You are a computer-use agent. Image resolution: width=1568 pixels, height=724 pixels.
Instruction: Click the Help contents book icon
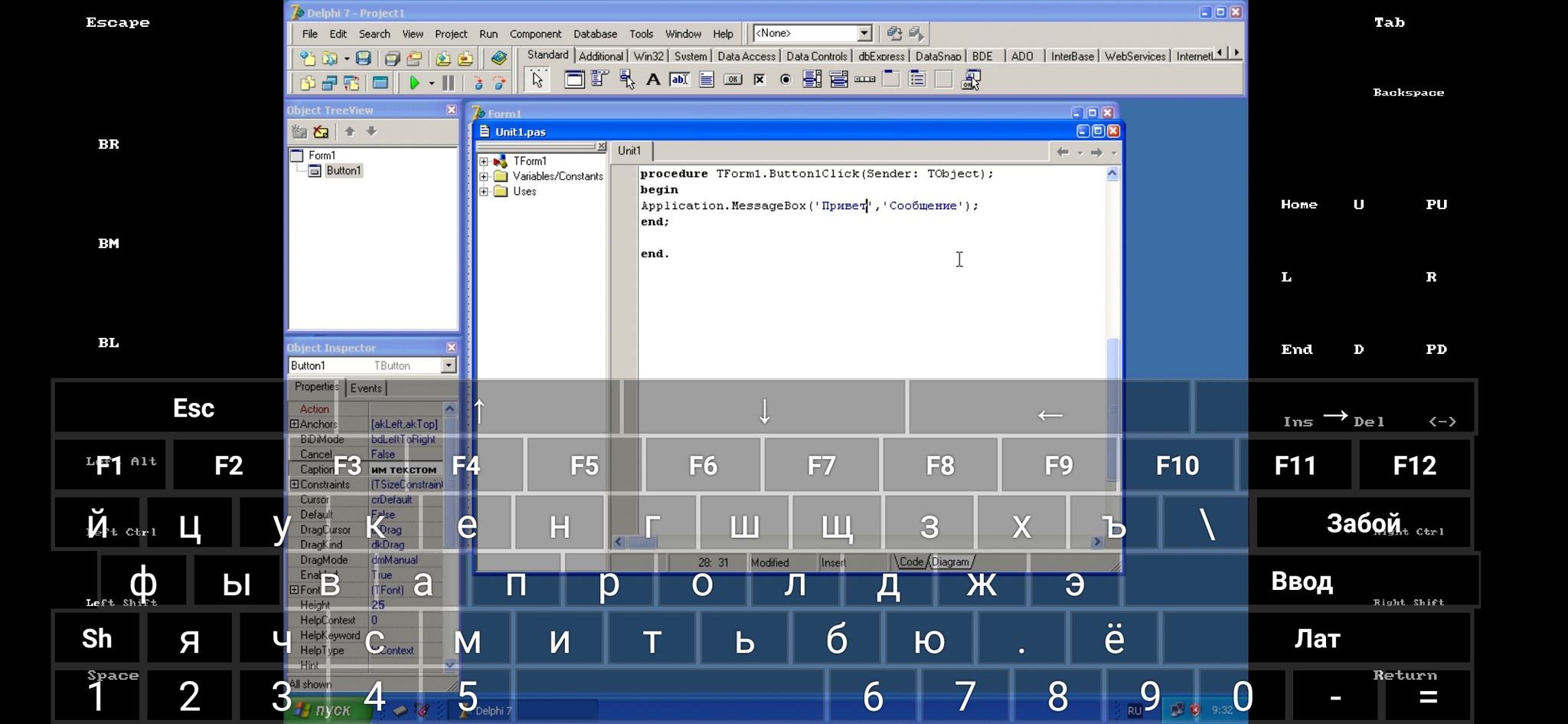[x=498, y=58]
